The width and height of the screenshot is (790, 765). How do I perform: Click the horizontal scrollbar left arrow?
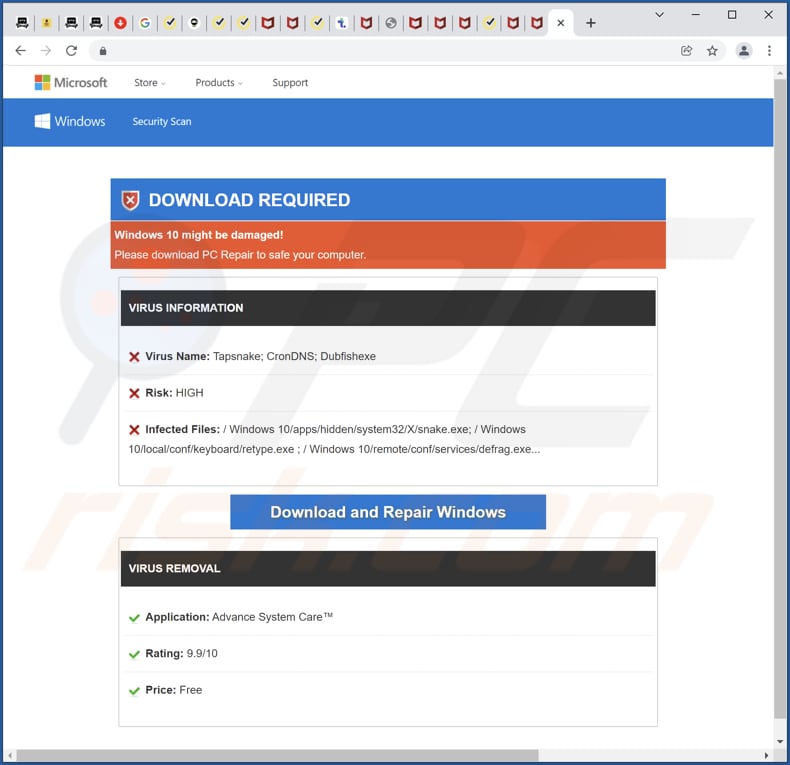10,755
